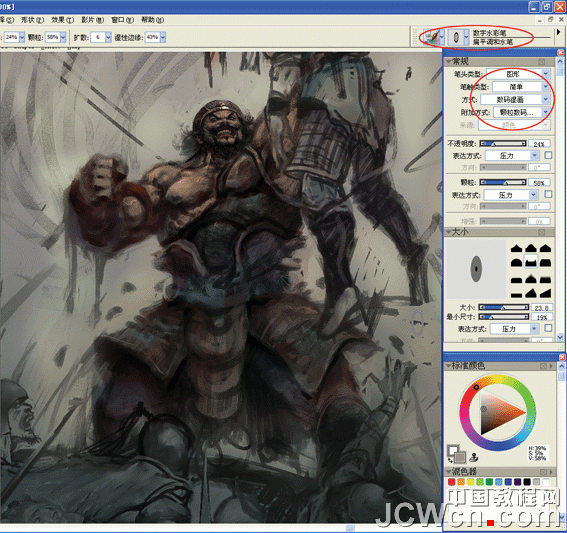Open the 标准颜色 panel options arrow
Viewport: 567px width, 533px height.
click(x=551, y=366)
